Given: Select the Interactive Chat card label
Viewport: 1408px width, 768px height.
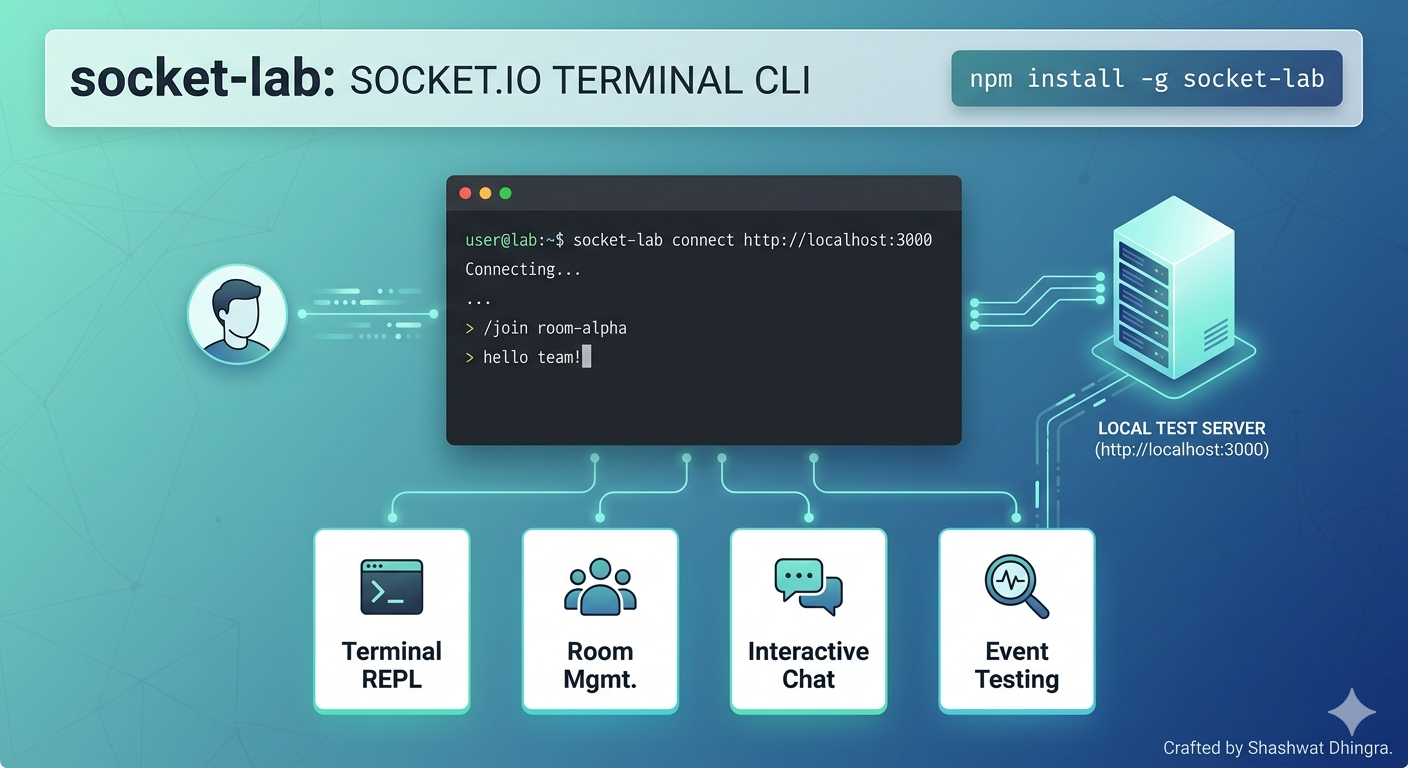Looking at the screenshot, I should [808, 665].
